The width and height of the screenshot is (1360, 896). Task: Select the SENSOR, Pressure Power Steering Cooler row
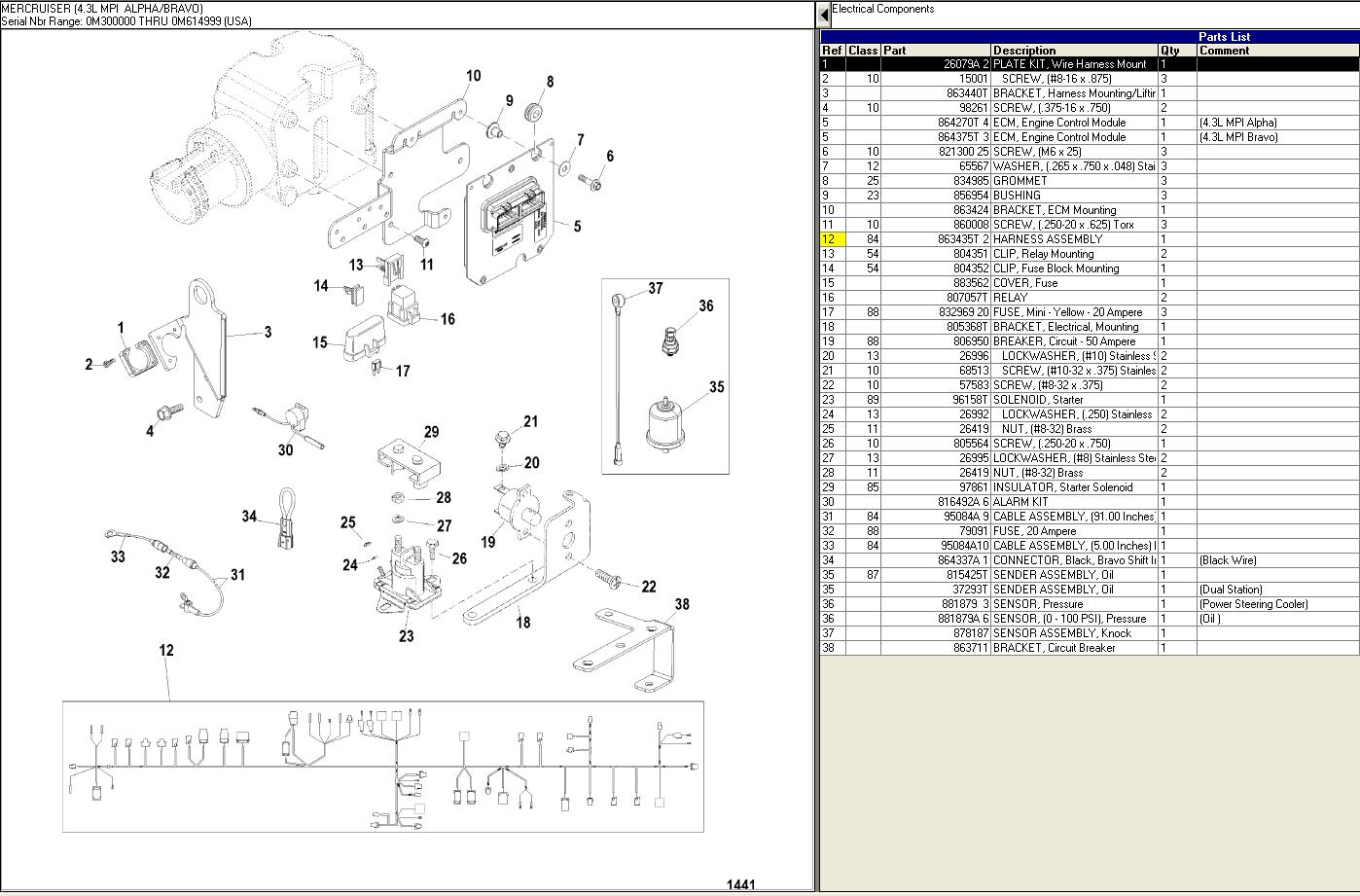[x=1090, y=604]
